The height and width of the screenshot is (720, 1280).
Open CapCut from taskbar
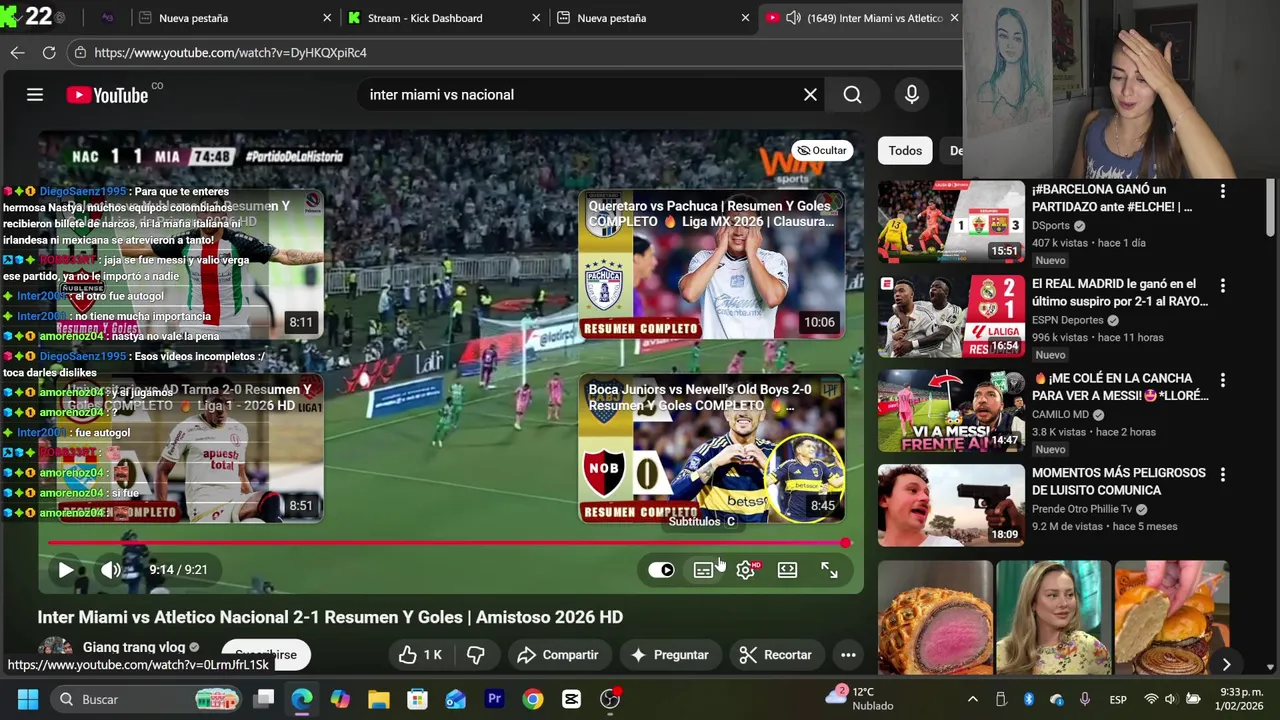pos(571,699)
